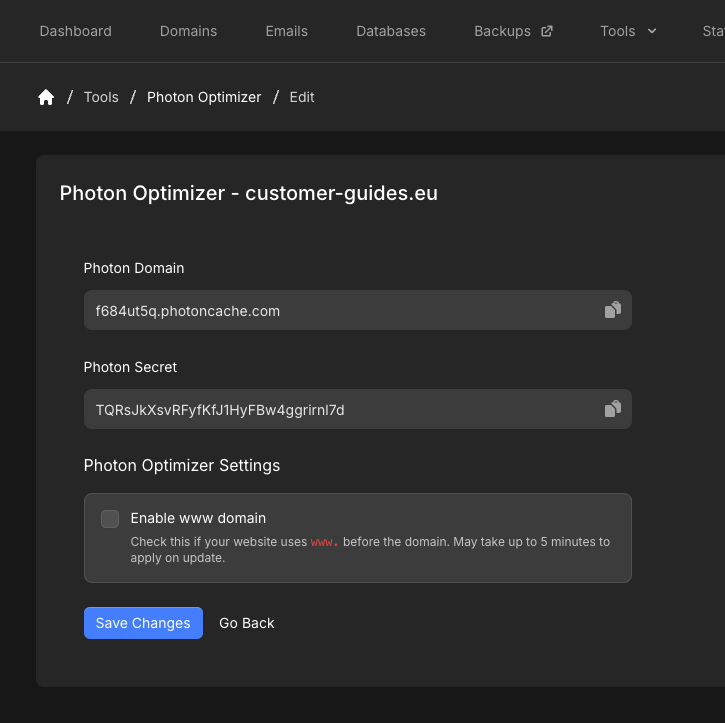Copy the Photon Secret value

tap(613, 409)
